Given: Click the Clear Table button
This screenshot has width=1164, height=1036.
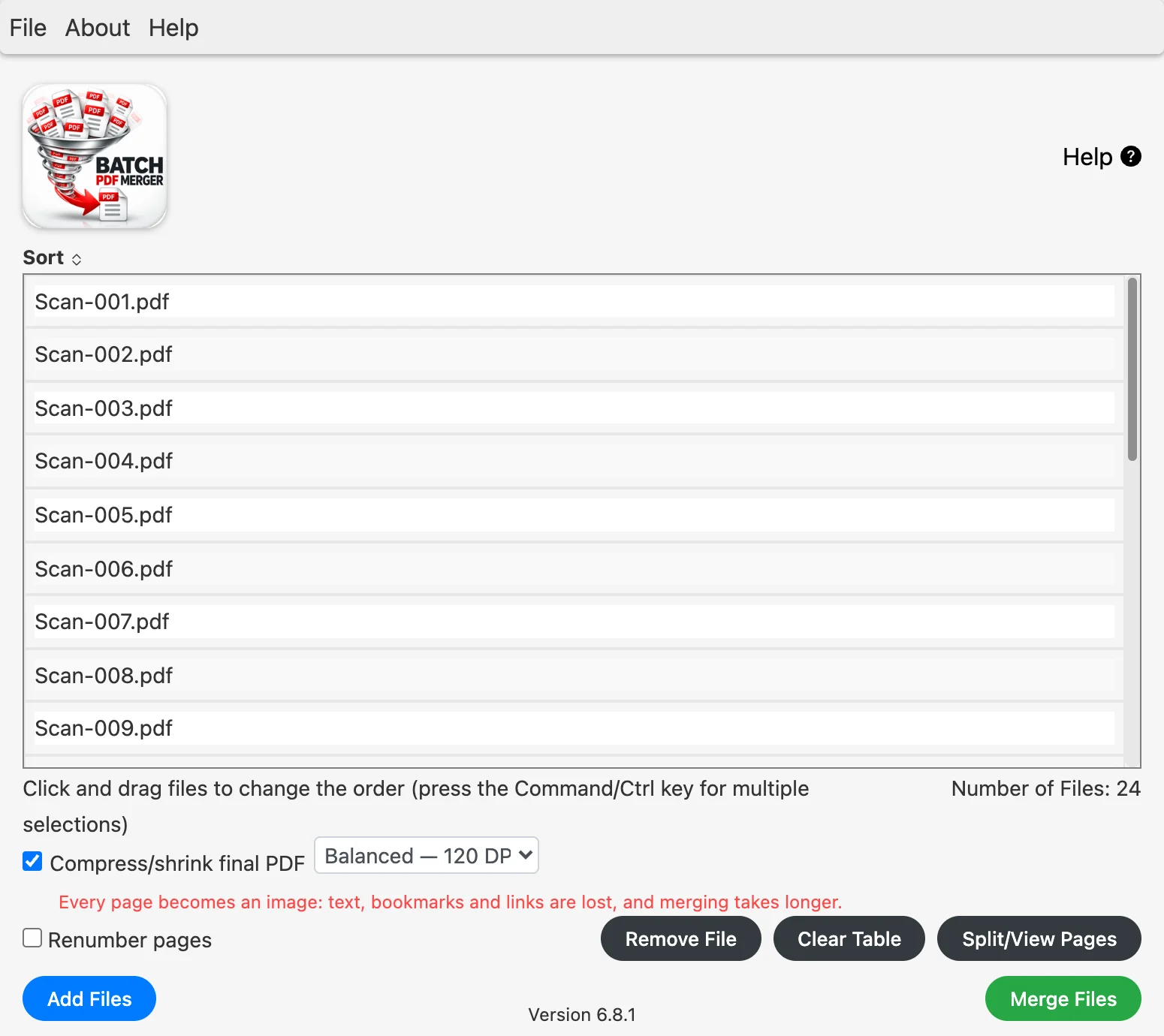Looking at the screenshot, I should [849, 938].
